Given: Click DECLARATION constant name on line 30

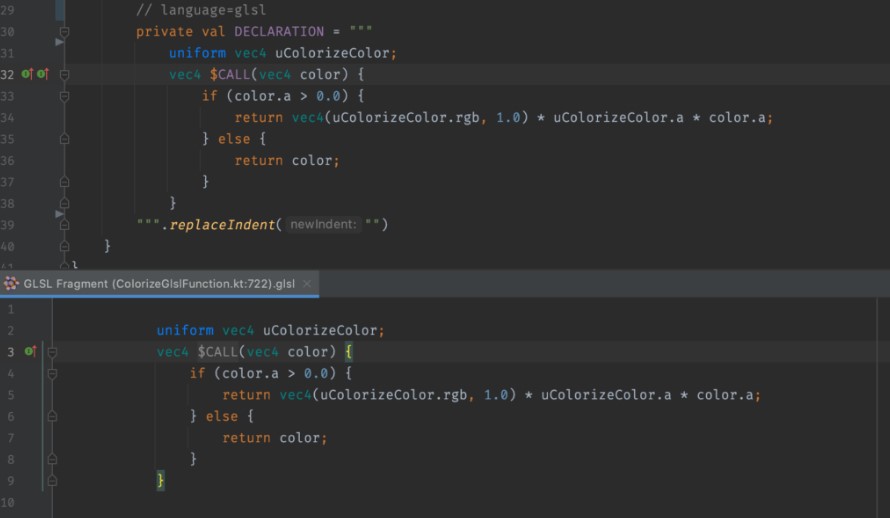Looking at the screenshot, I should [x=279, y=32].
